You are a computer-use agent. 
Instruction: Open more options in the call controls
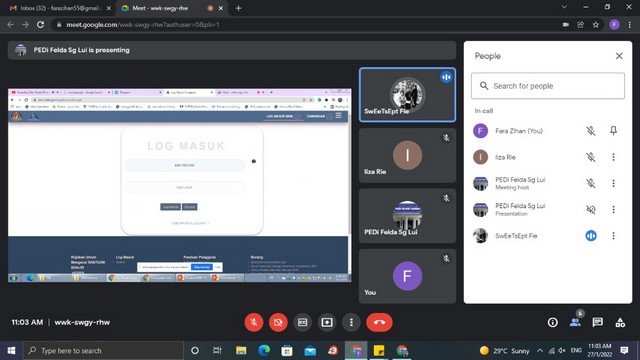(351, 322)
